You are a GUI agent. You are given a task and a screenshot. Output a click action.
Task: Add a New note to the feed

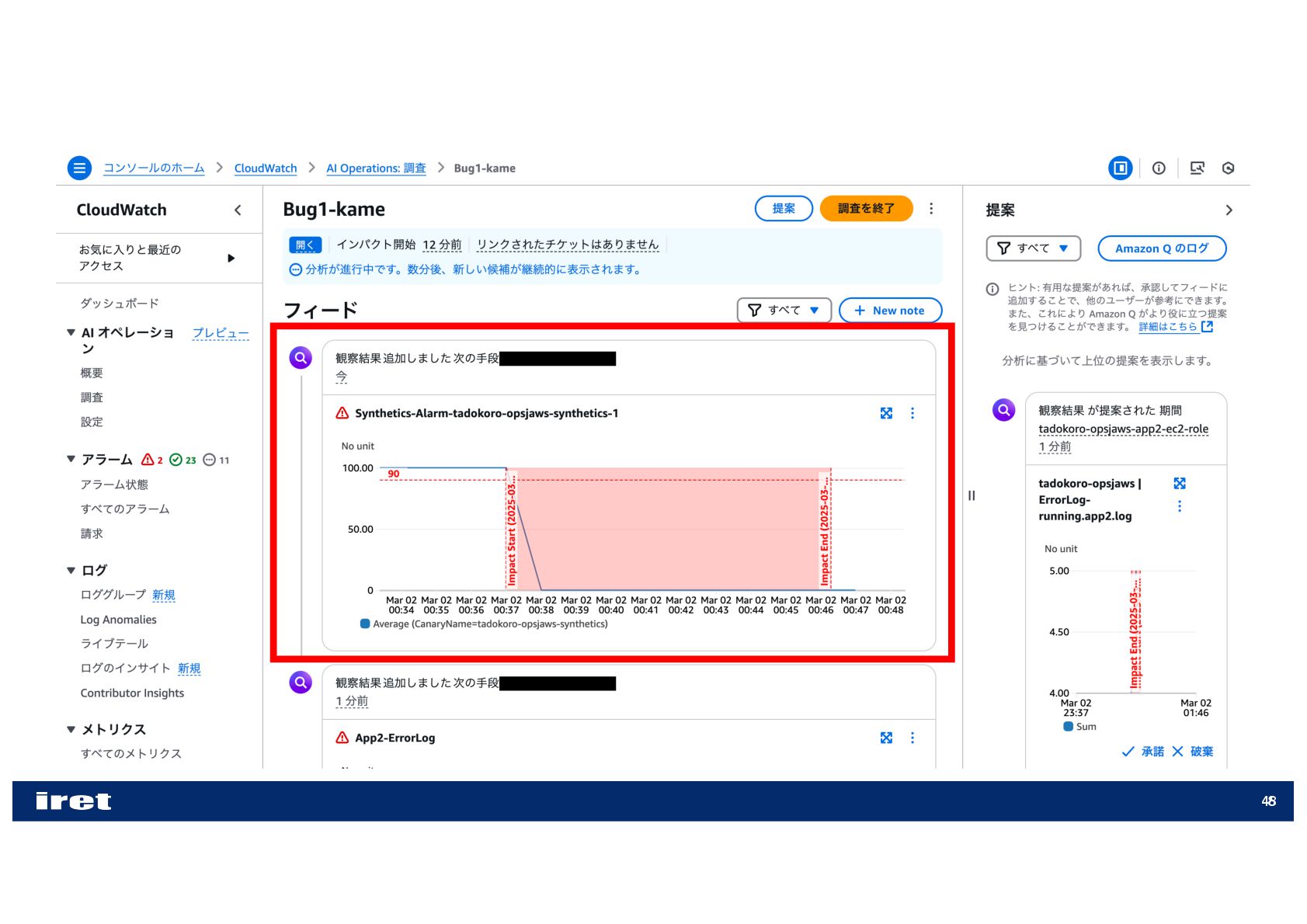[x=890, y=310]
